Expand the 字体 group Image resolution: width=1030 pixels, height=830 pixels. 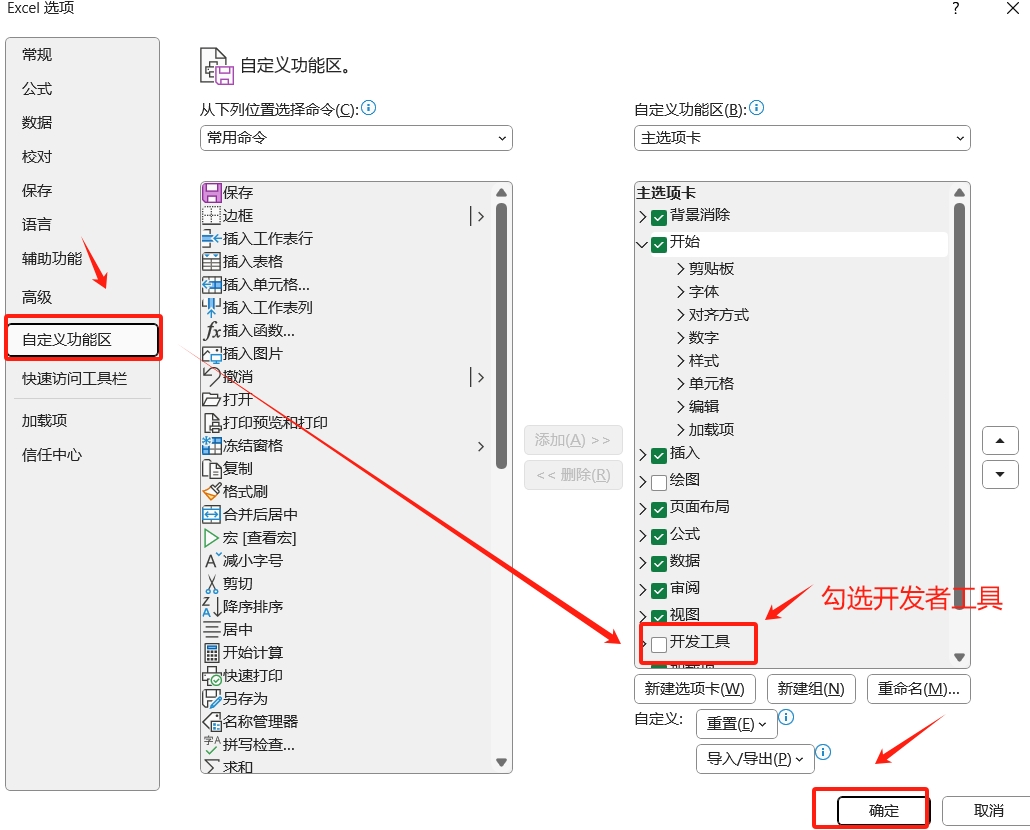(681, 292)
